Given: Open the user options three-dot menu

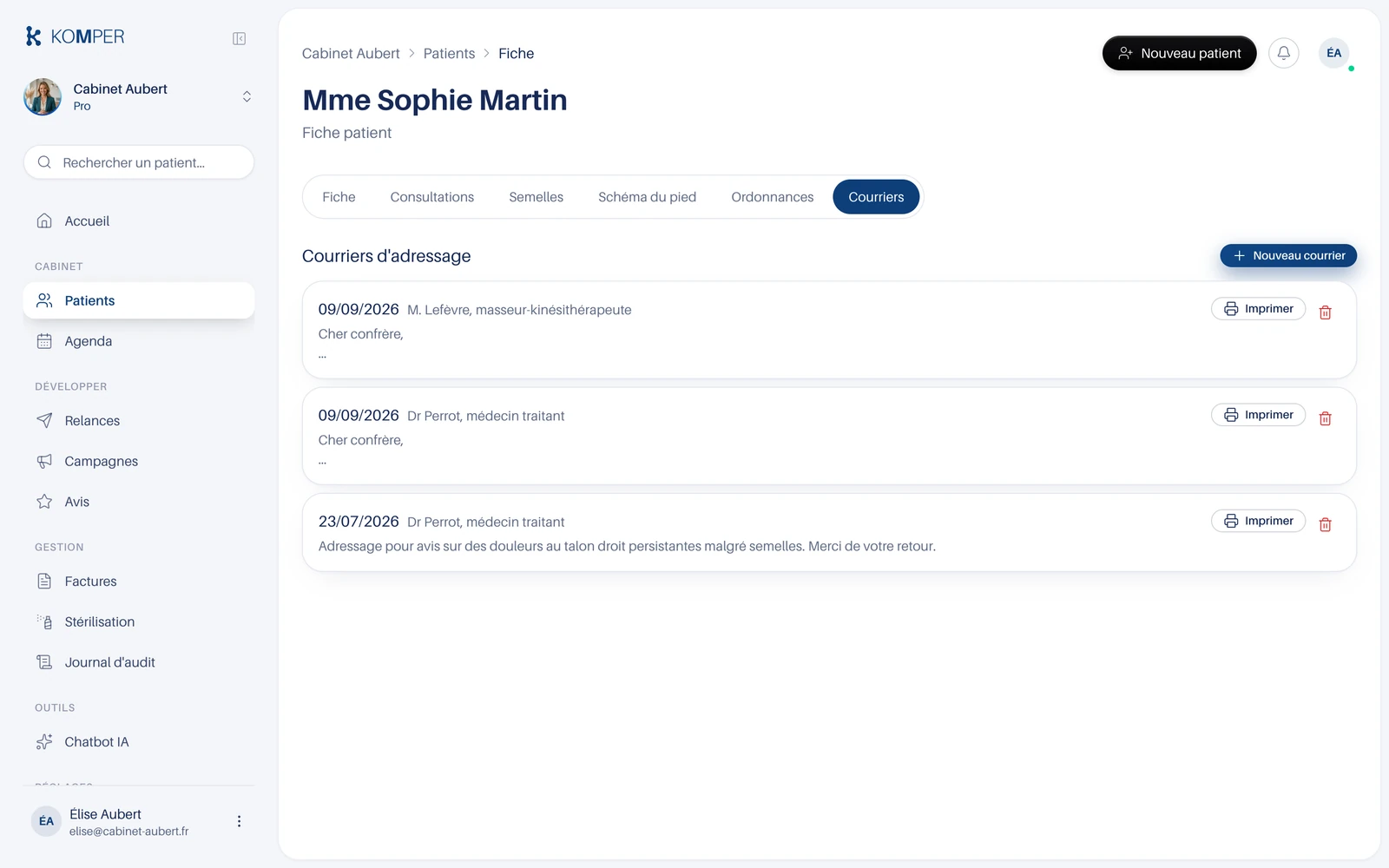Looking at the screenshot, I should 239,821.
